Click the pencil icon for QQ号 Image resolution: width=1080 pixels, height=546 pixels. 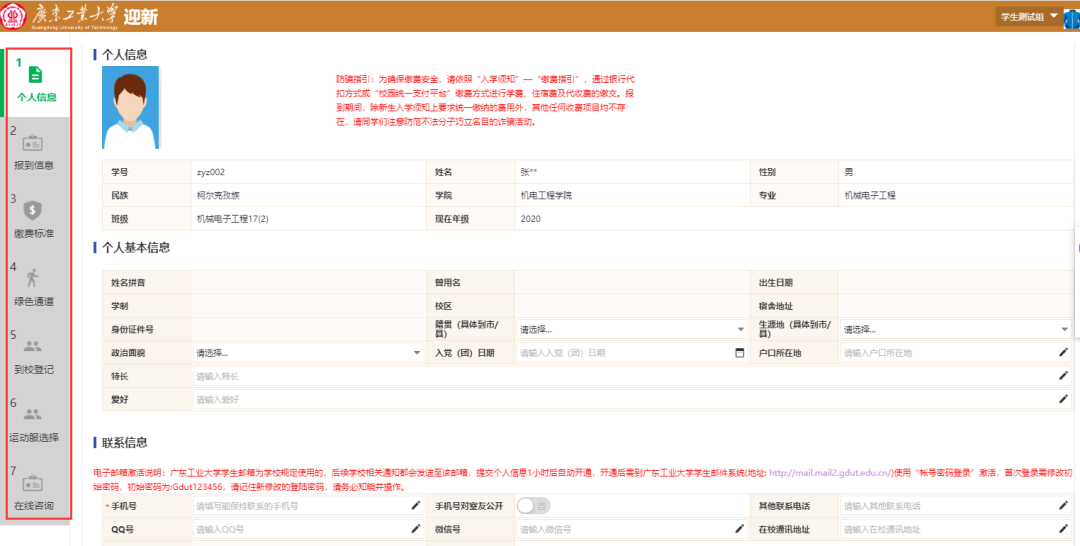(415, 529)
